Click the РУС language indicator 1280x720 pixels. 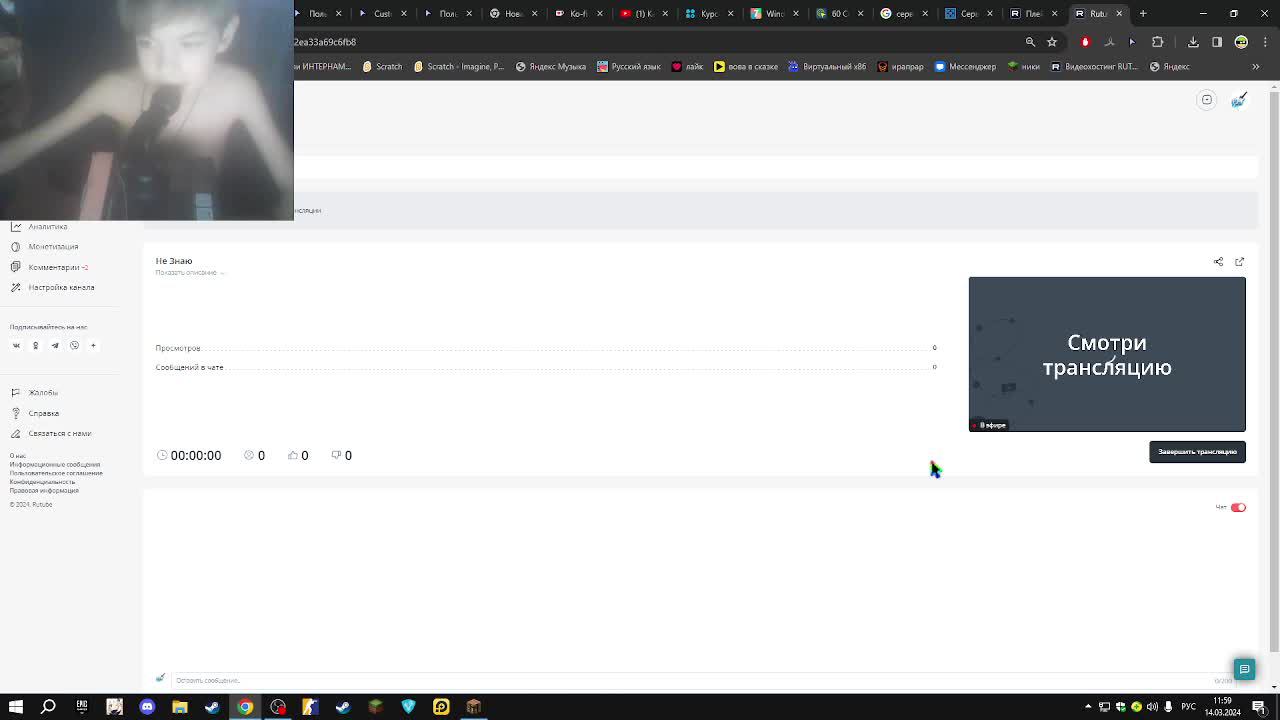[1189, 707]
